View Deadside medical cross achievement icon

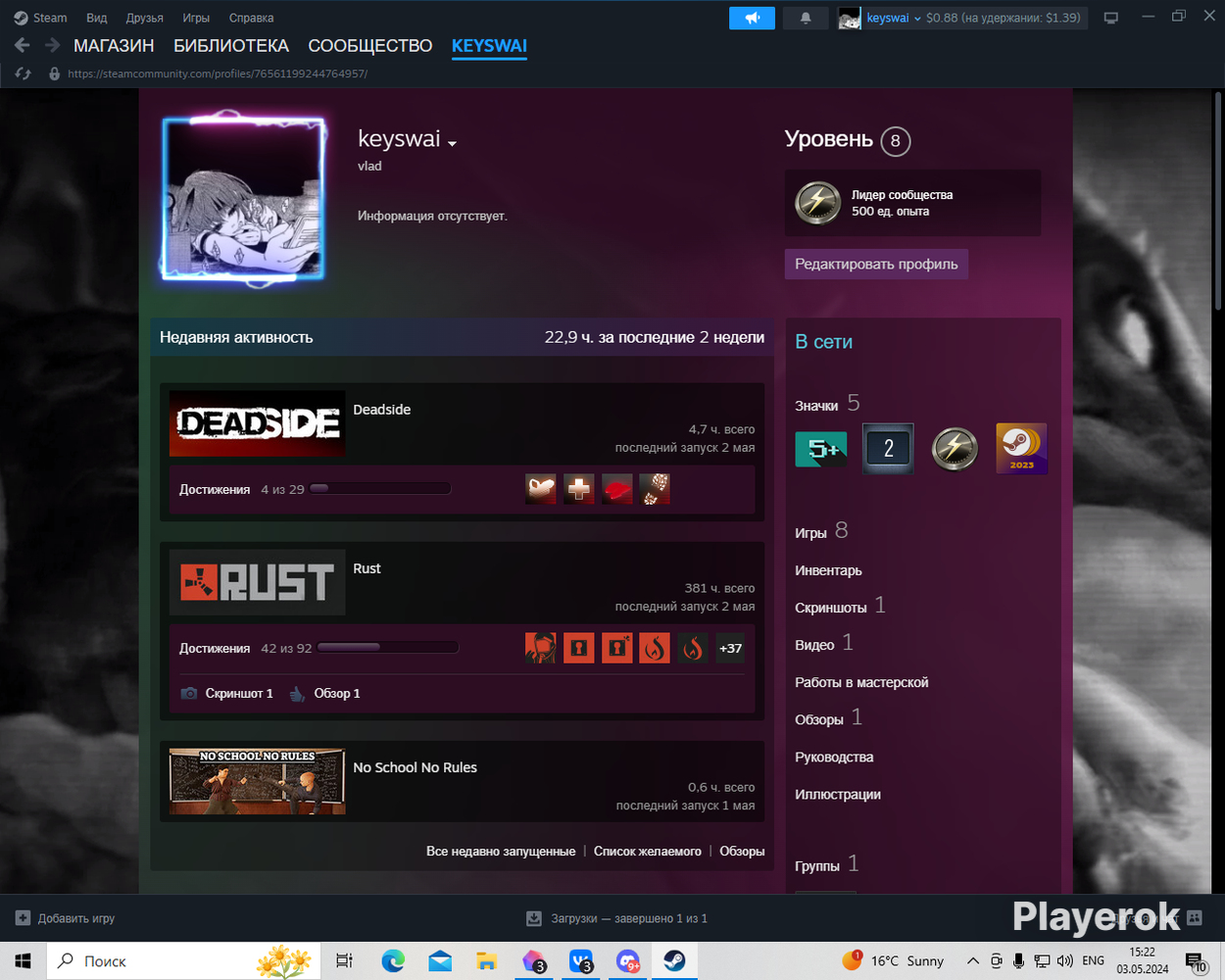click(x=579, y=489)
